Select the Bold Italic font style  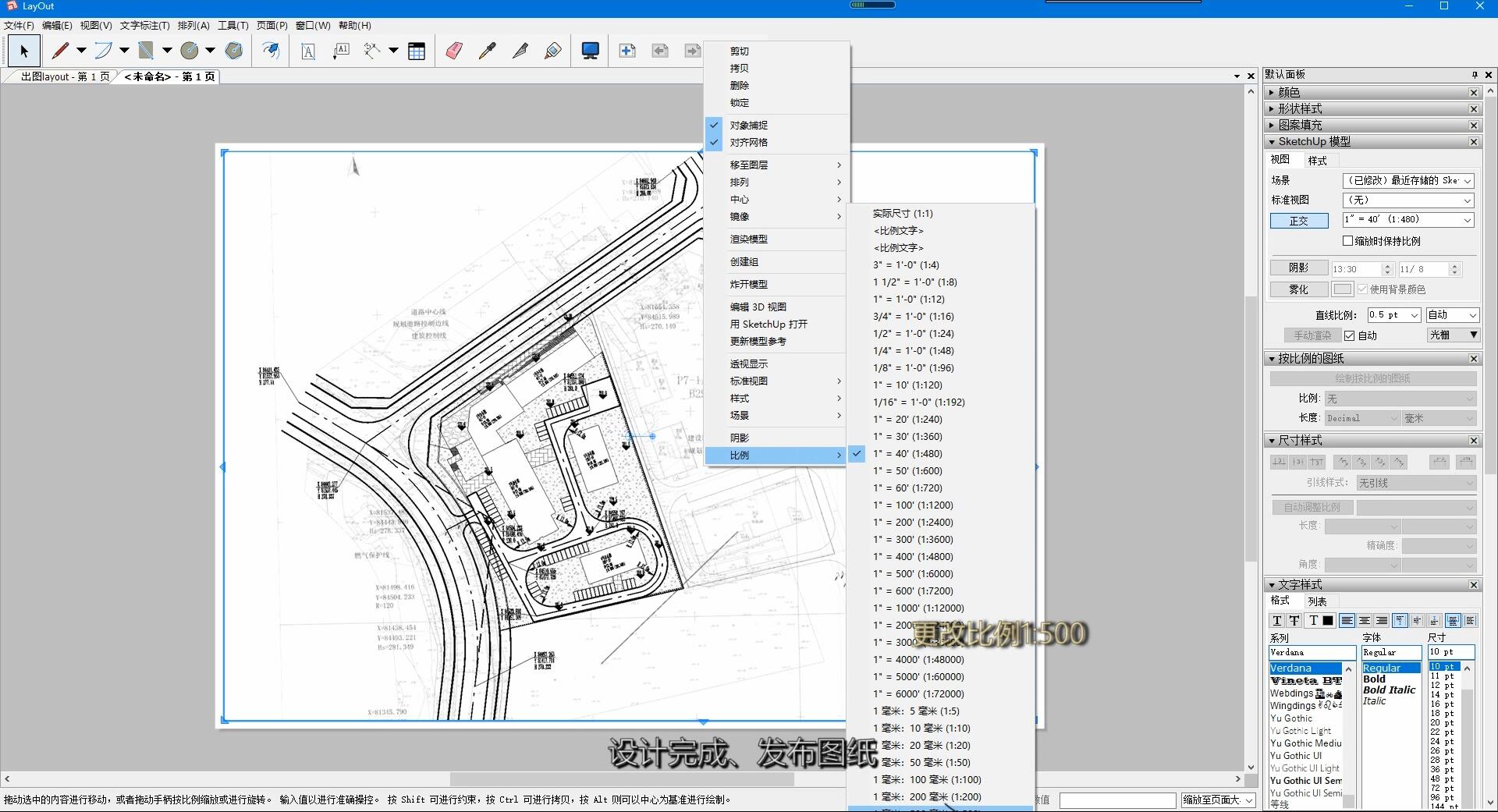coord(1389,690)
